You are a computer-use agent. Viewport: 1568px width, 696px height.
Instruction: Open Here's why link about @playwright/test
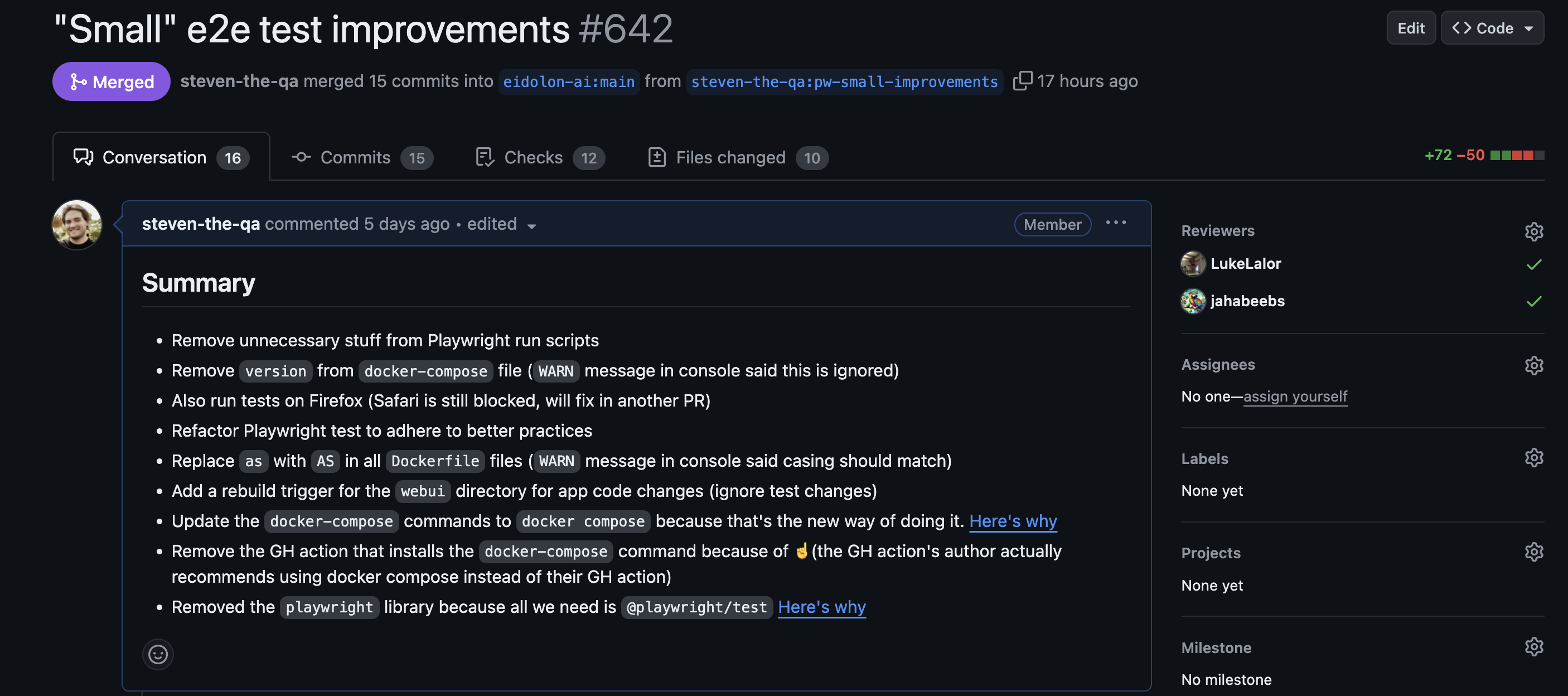point(822,607)
